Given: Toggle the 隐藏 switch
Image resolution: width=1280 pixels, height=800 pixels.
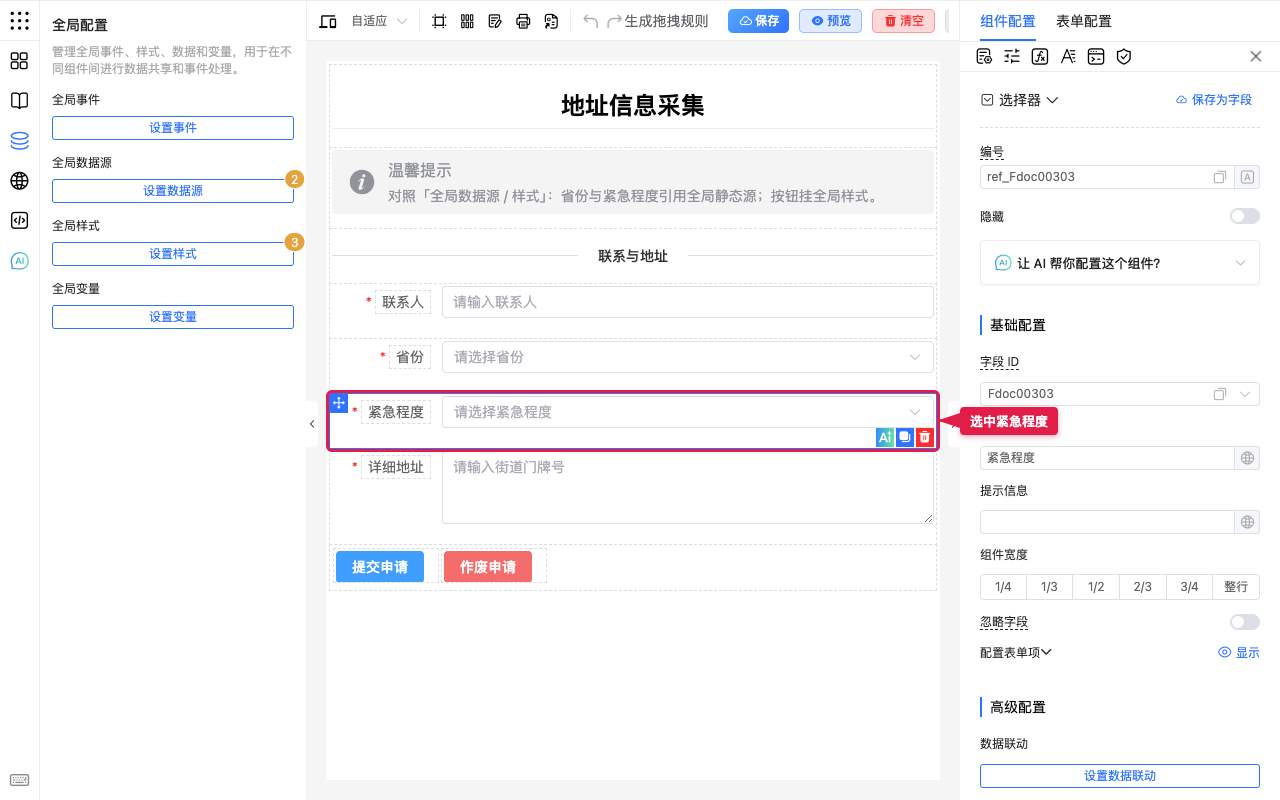Looking at the screenshot, I should pyautogui.click(x=1245, y=216).
